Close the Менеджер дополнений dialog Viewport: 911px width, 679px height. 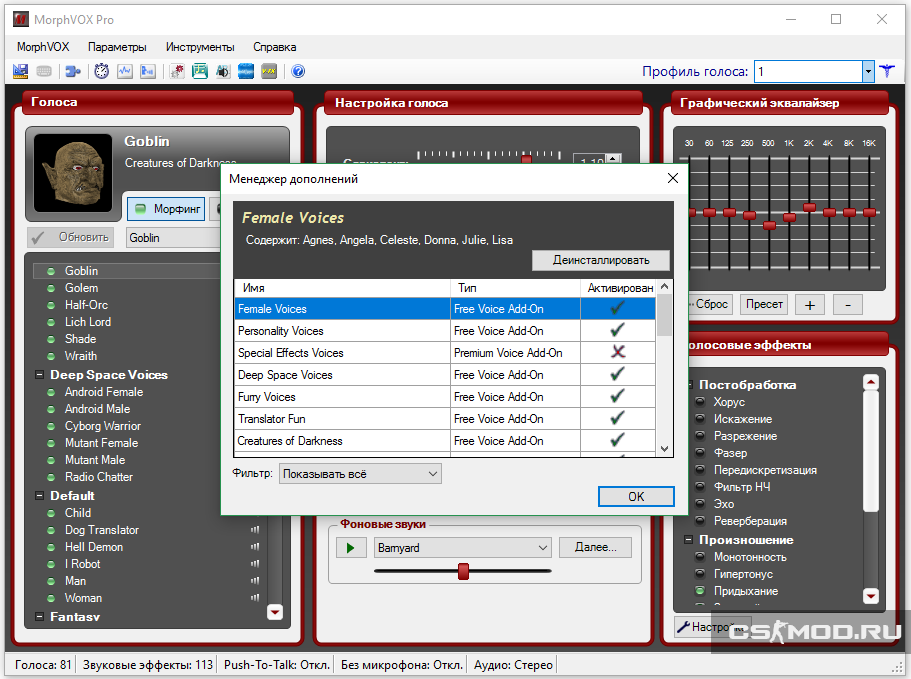(x=673, y=178)
